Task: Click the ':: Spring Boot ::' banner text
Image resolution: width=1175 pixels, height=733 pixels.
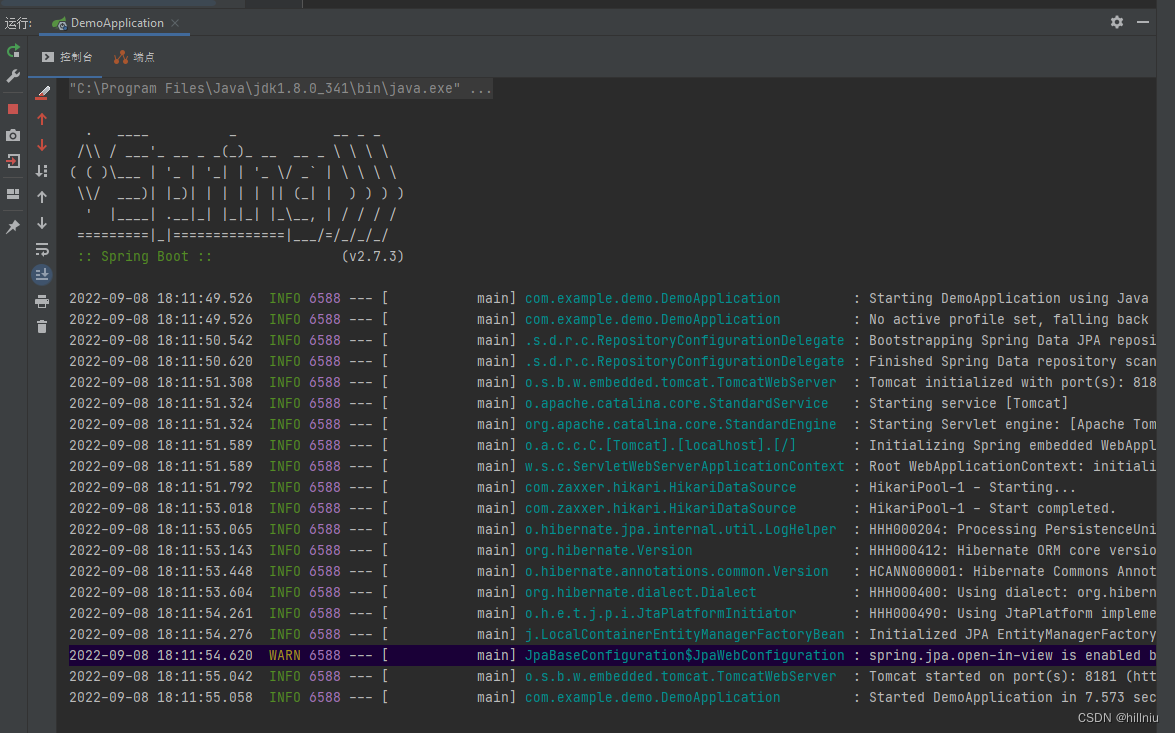Action: [x=145, y=256]
